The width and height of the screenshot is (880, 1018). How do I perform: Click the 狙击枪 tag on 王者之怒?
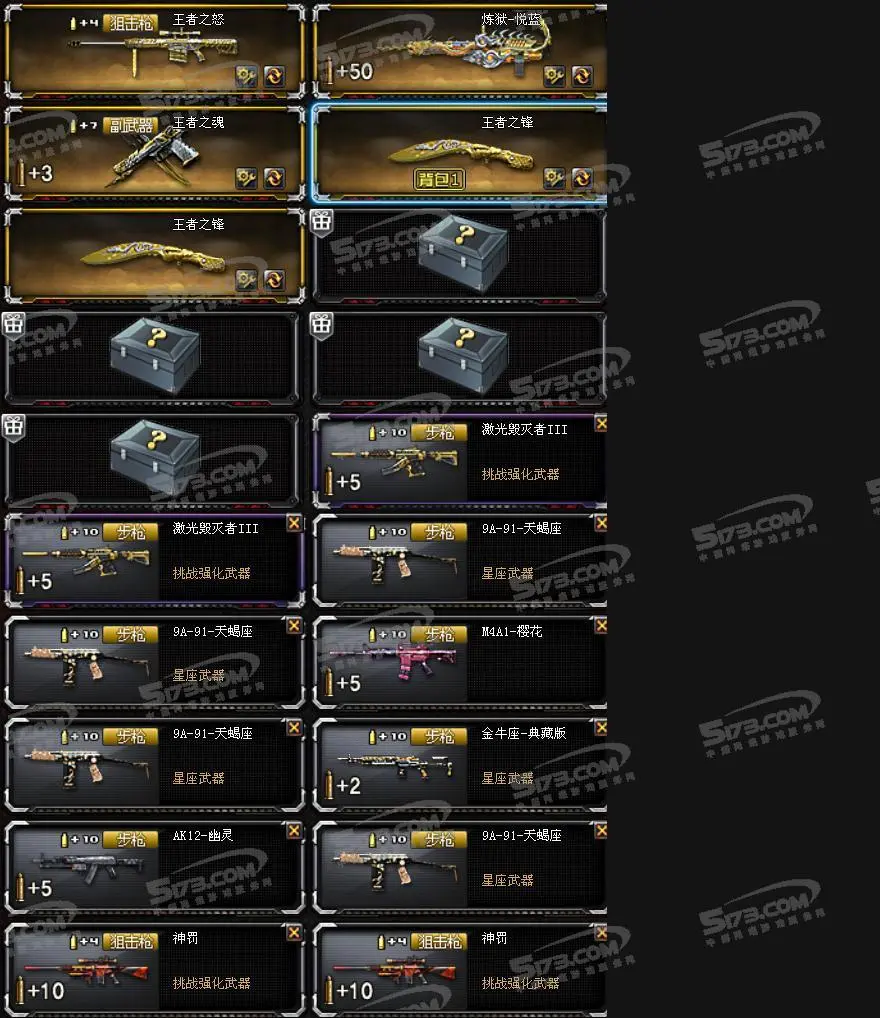131,23
